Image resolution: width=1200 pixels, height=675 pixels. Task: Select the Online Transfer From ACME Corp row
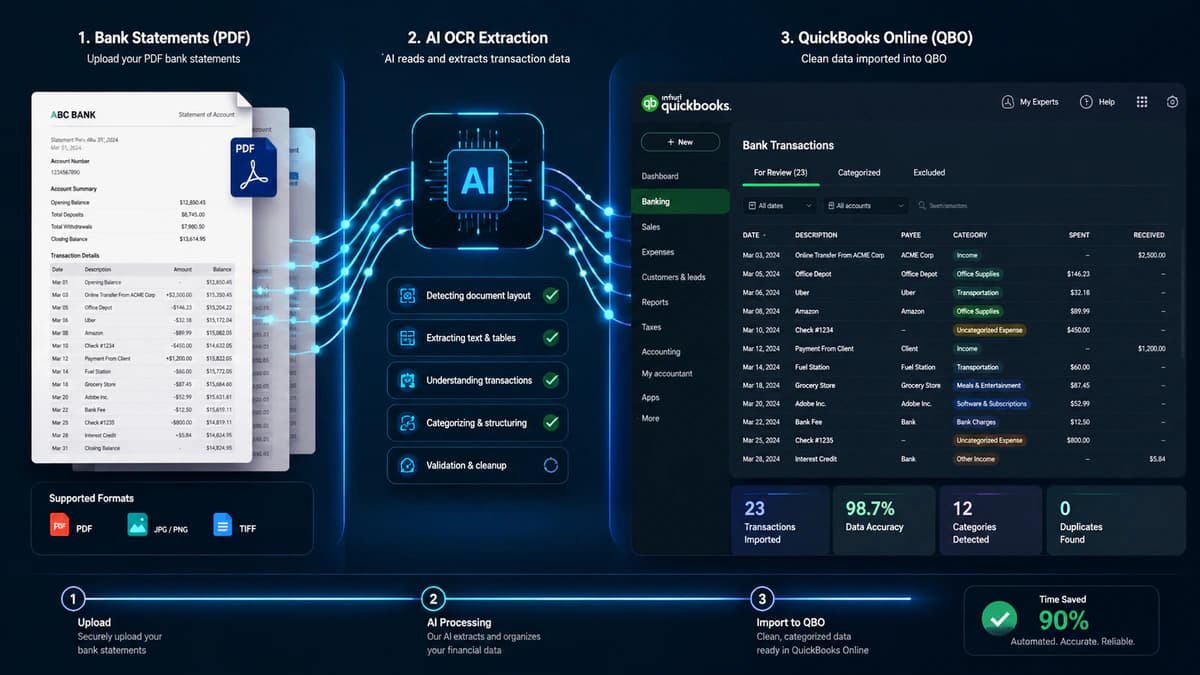click(x=954, y=255)
